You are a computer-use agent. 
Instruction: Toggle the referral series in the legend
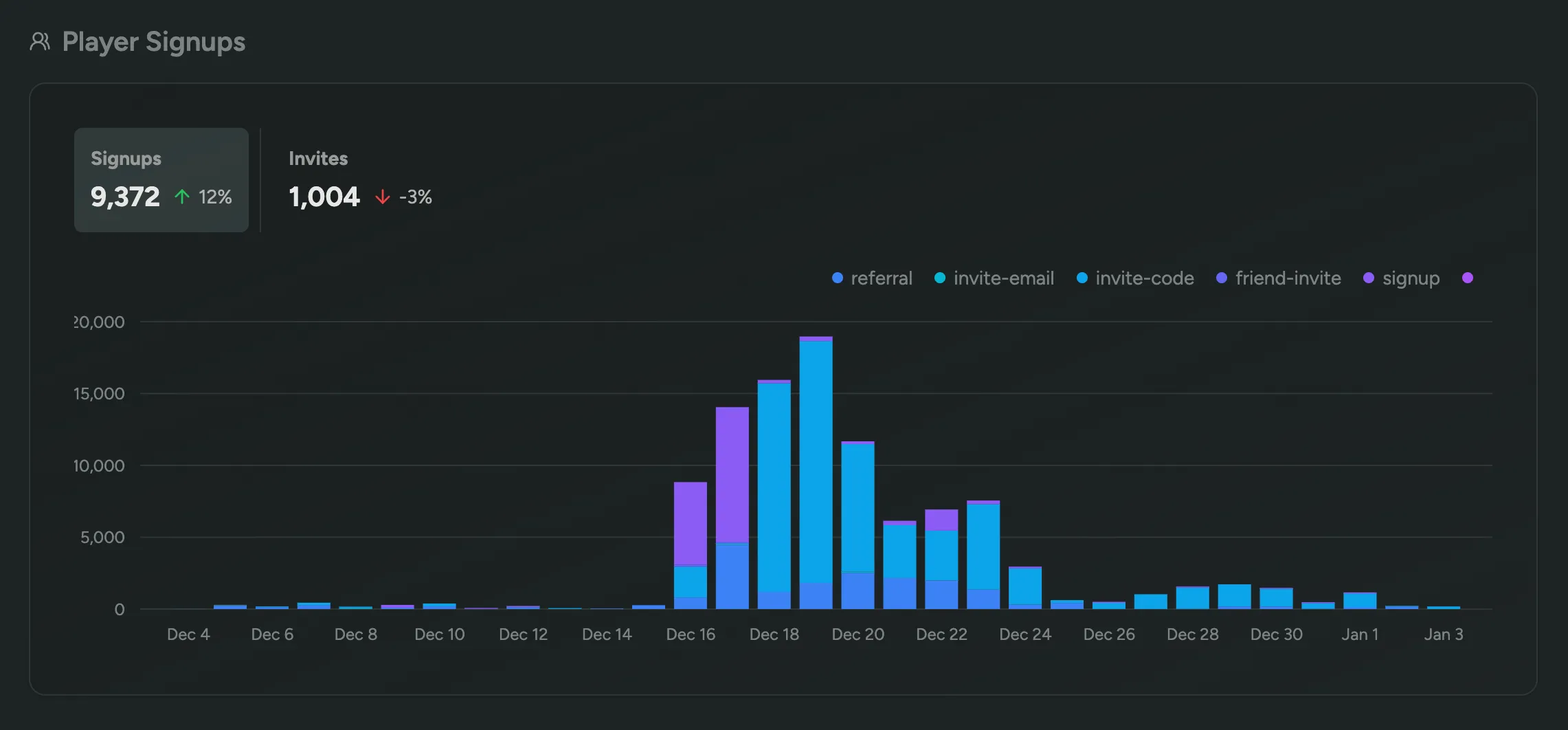tap(882, 278)
